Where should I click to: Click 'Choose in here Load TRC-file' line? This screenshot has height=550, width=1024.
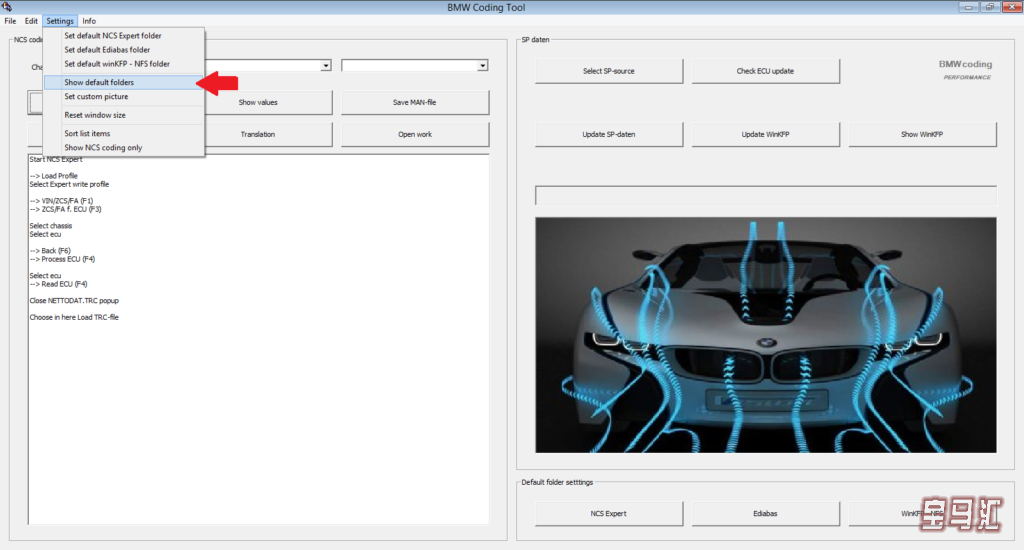pos(74,317)
